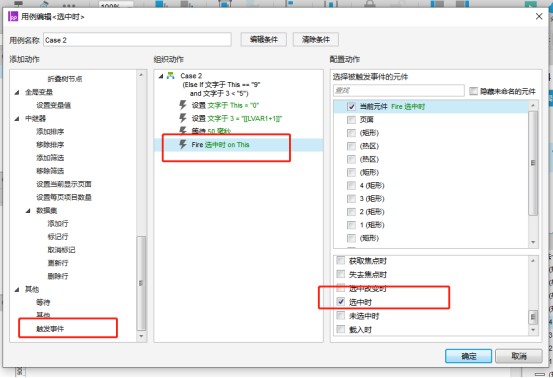
Task: Collapse the Case 2 node in 组织动作
Action: click(161, 76)
